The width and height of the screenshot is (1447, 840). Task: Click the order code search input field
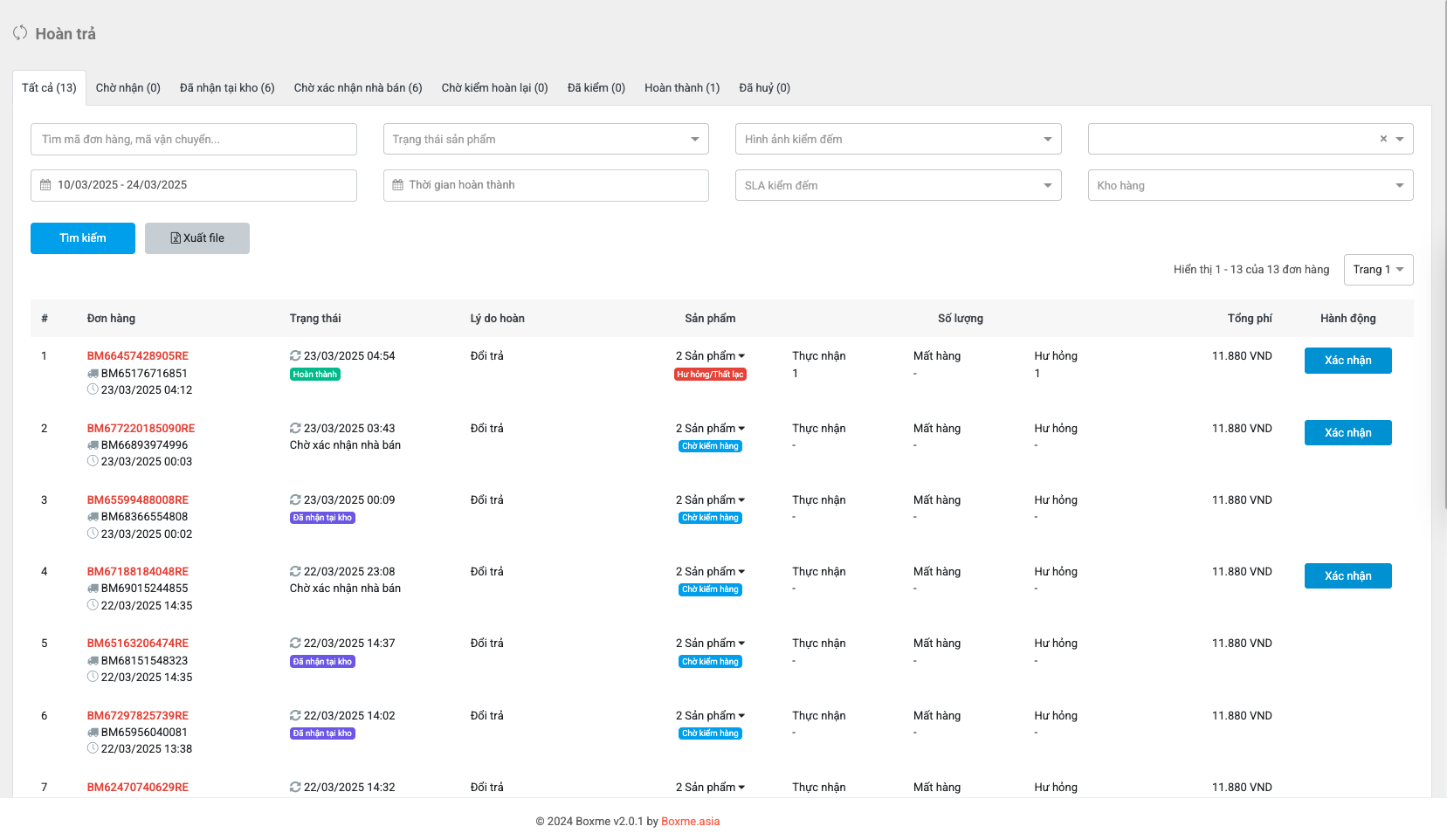193,140
